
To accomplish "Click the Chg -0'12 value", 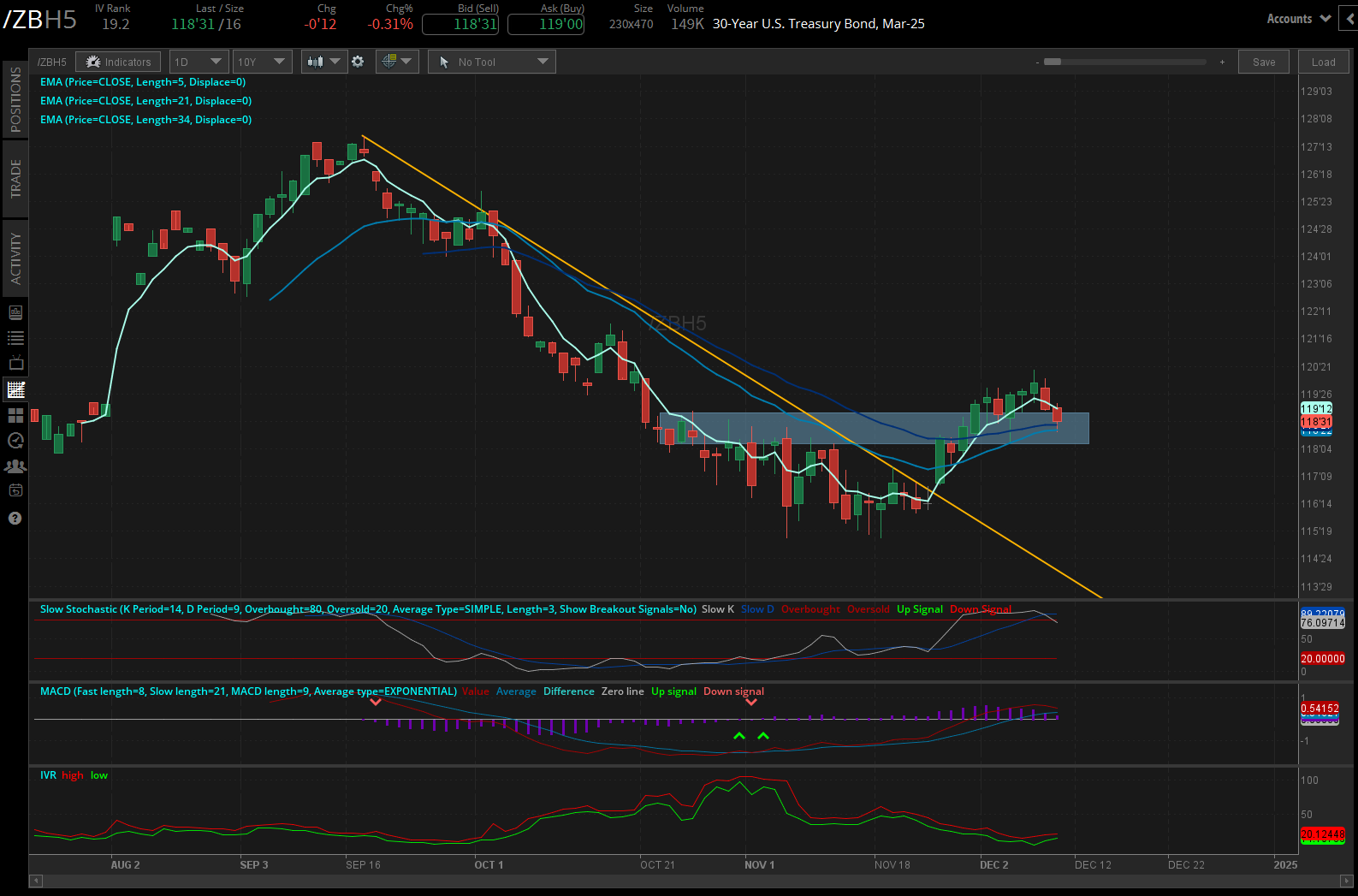I will (320, 24).
